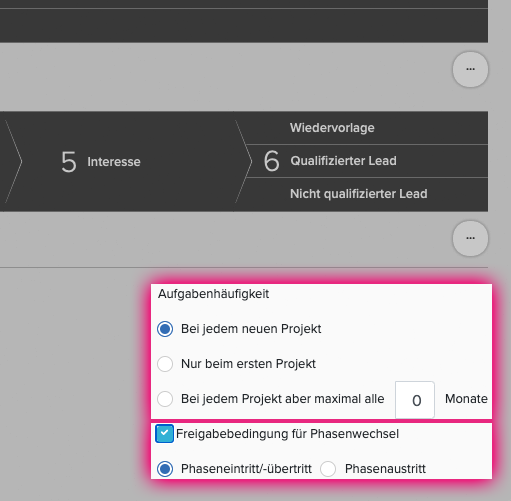This screenshot has height=501, width=511.
Task: Click the Monate label beside the number field
Action: [466, 399]
